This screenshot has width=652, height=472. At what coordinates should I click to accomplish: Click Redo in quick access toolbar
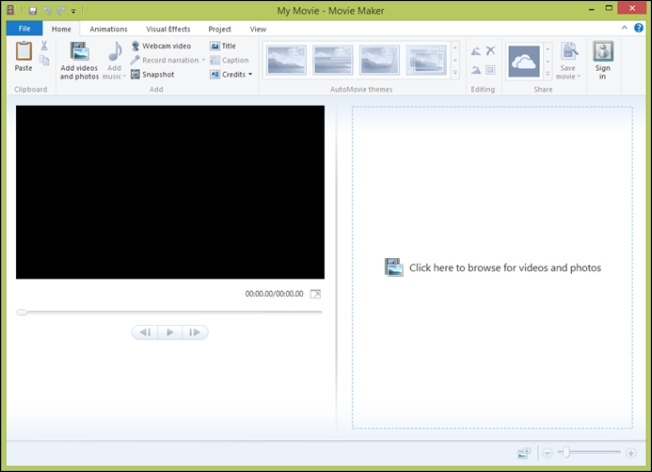[x=61, y=11]
